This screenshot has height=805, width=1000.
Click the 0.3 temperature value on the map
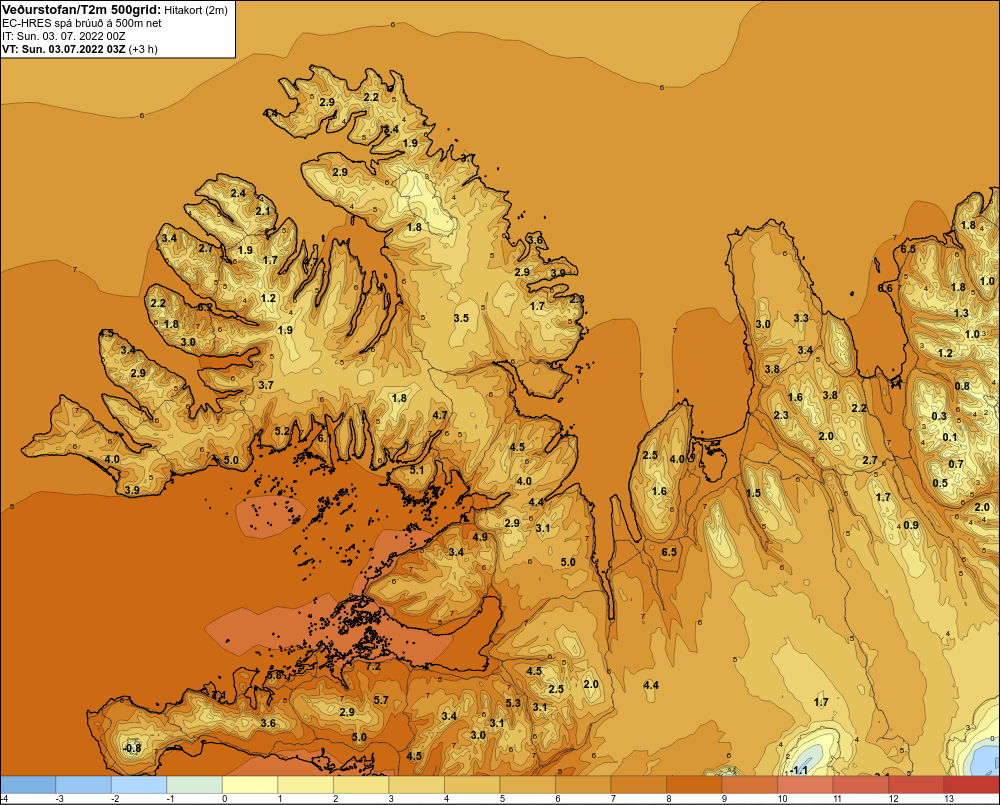939,417
